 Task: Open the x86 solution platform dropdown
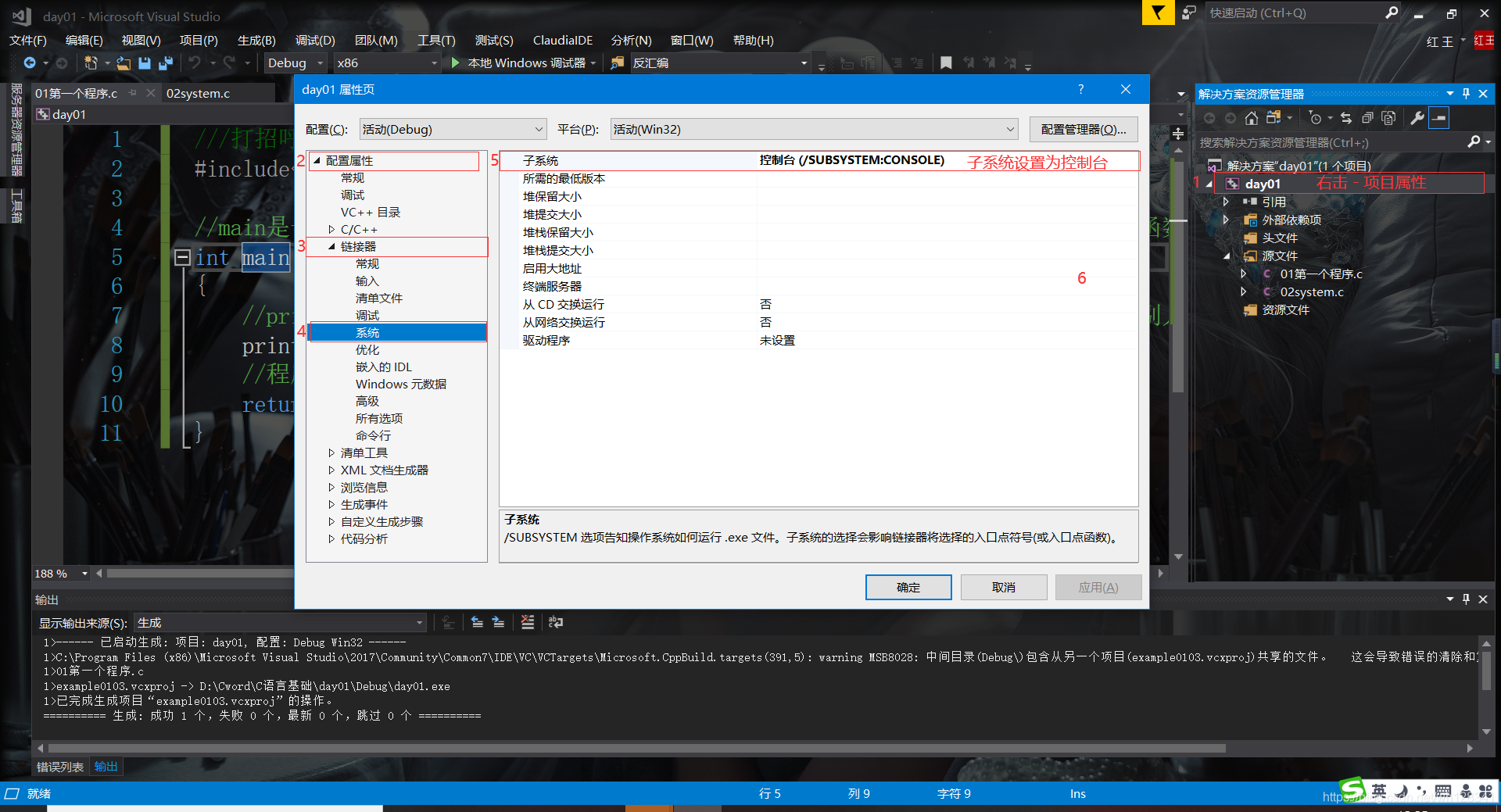(387, 63)
